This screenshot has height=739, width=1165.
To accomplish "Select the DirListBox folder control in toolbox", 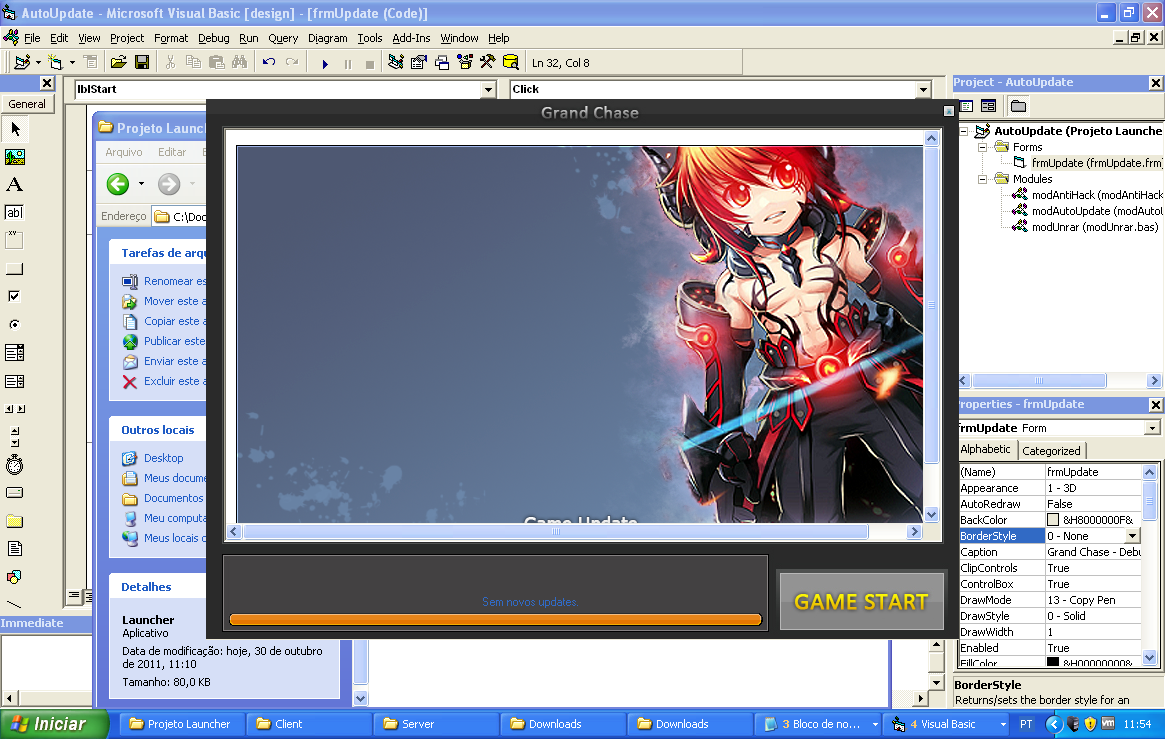I will pyautogui.click(x=15, y=521).
